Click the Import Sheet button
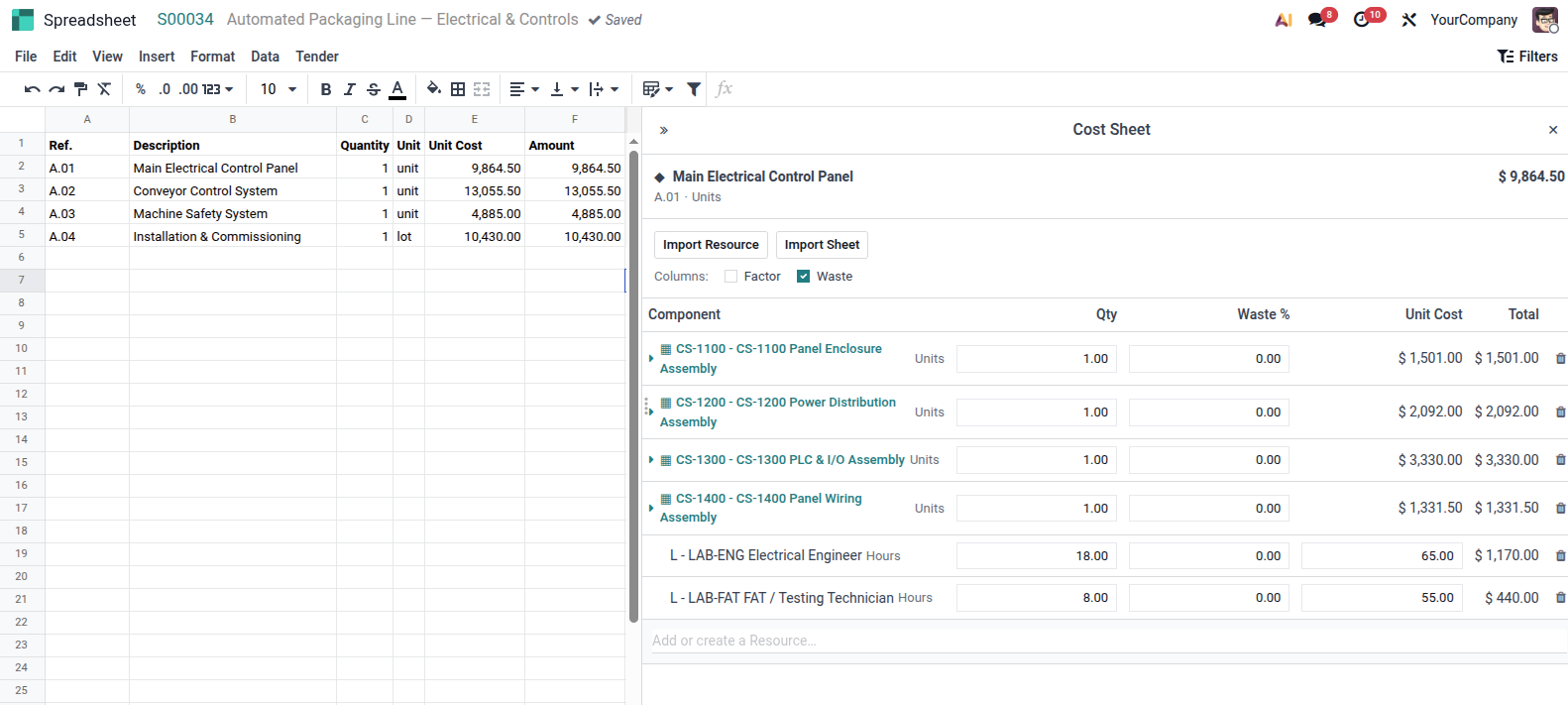The image size is (1568, 705). [822, 245]
